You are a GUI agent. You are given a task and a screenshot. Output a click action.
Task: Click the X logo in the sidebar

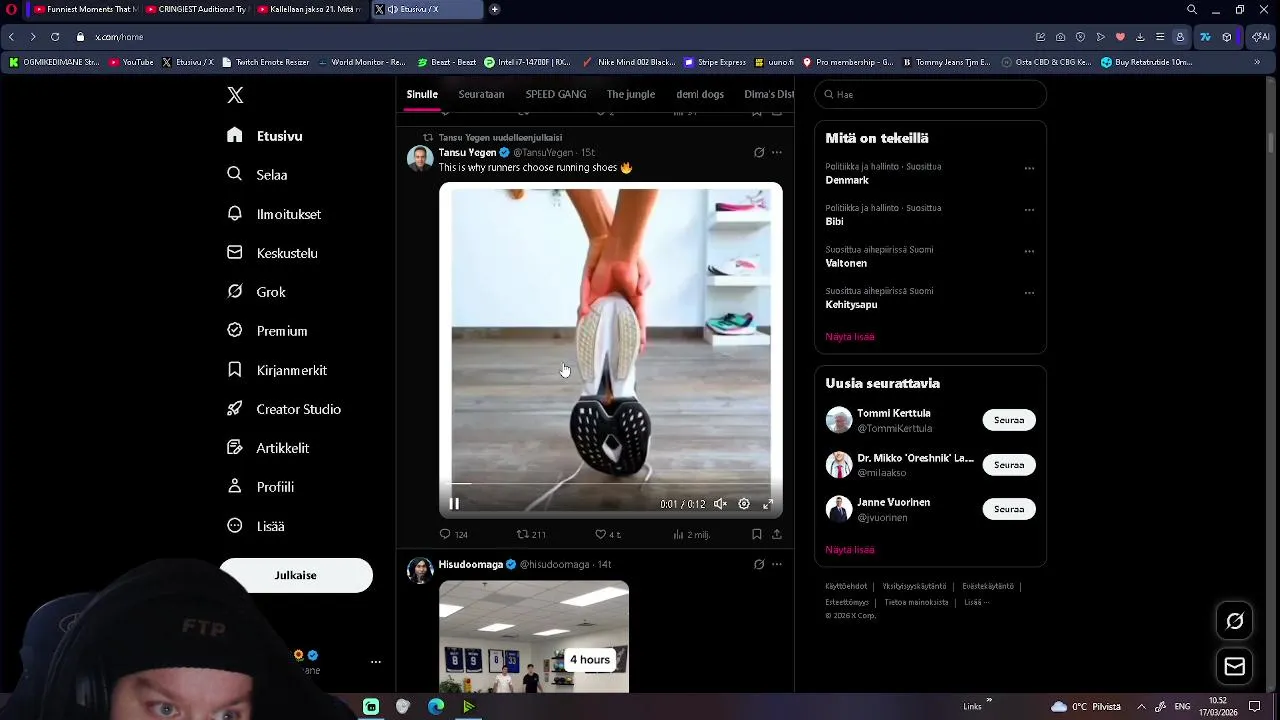235,95
